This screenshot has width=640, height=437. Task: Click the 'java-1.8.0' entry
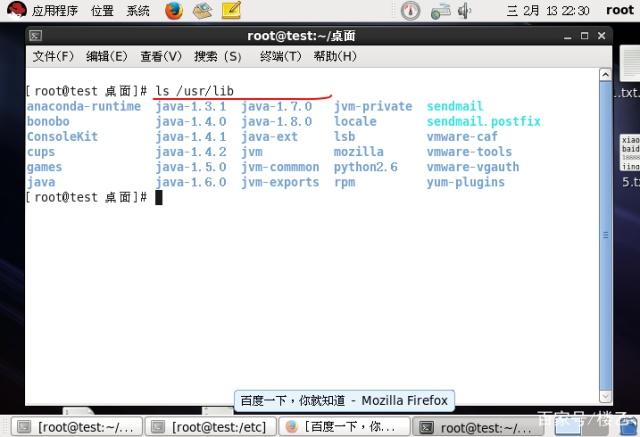coord(276,121)
